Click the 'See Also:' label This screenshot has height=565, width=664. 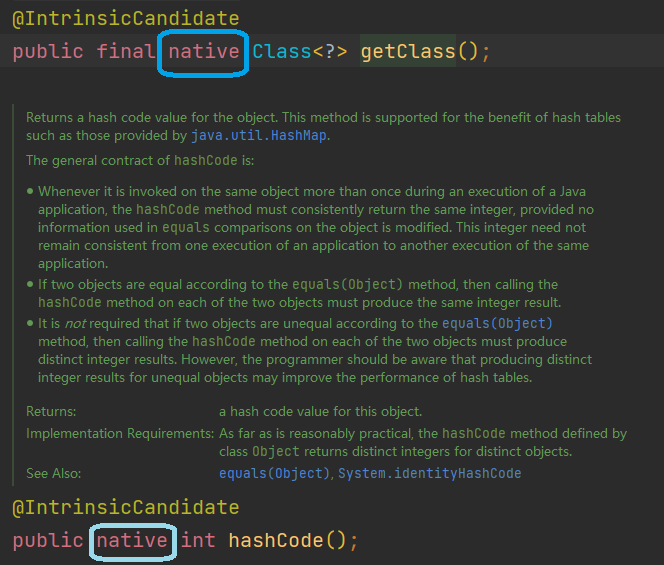53,473
